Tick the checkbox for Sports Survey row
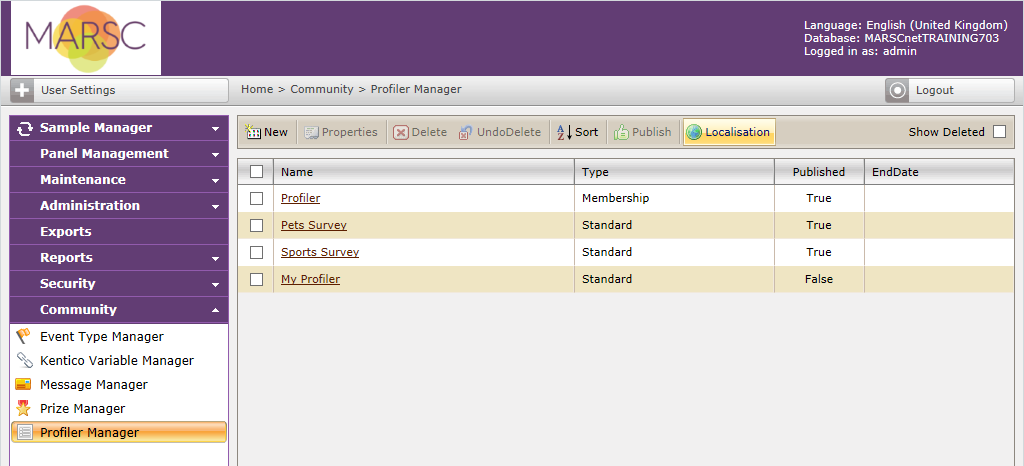 [x=257, y=252]
